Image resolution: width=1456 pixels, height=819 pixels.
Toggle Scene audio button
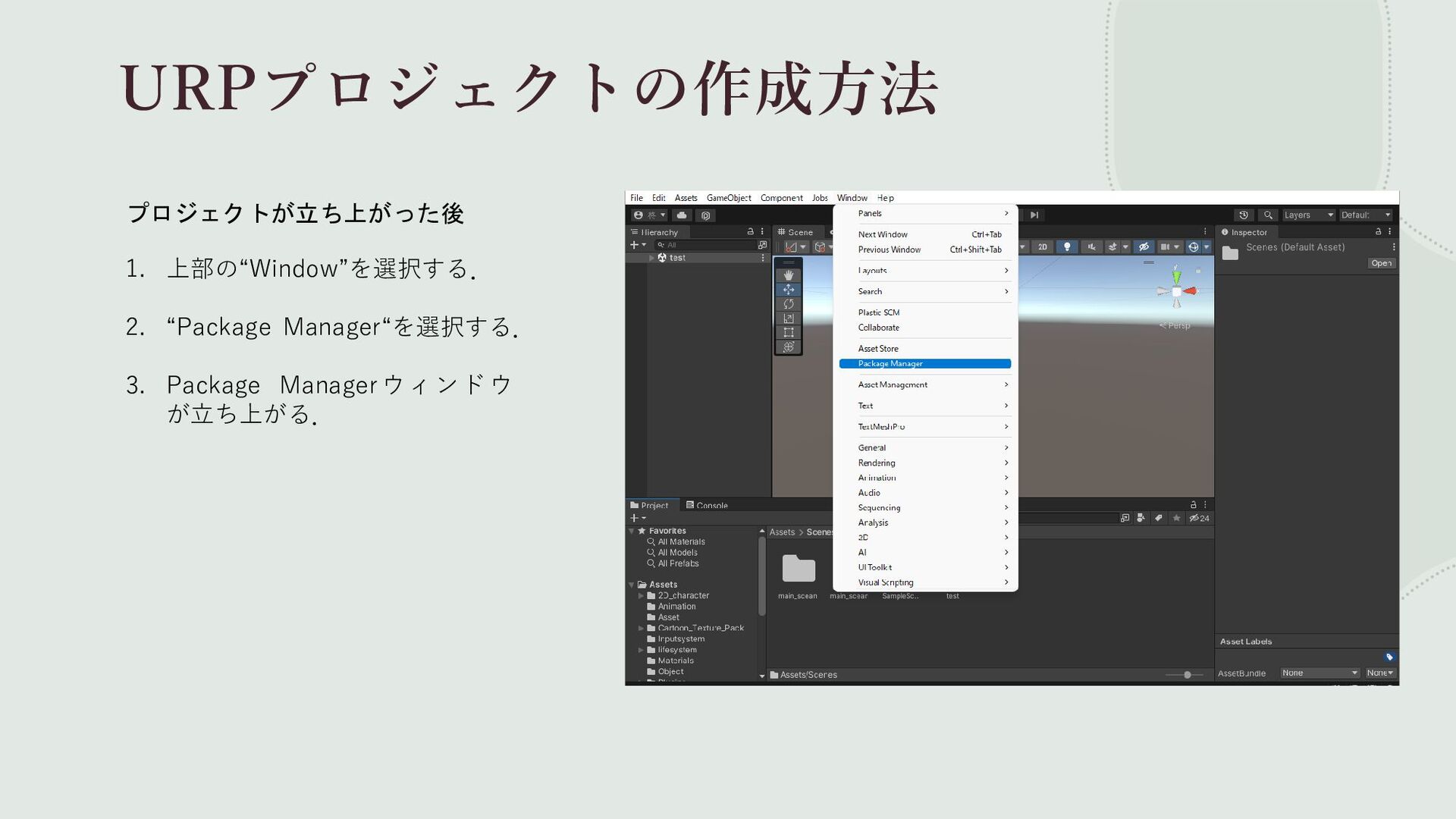coord(1091,247)
